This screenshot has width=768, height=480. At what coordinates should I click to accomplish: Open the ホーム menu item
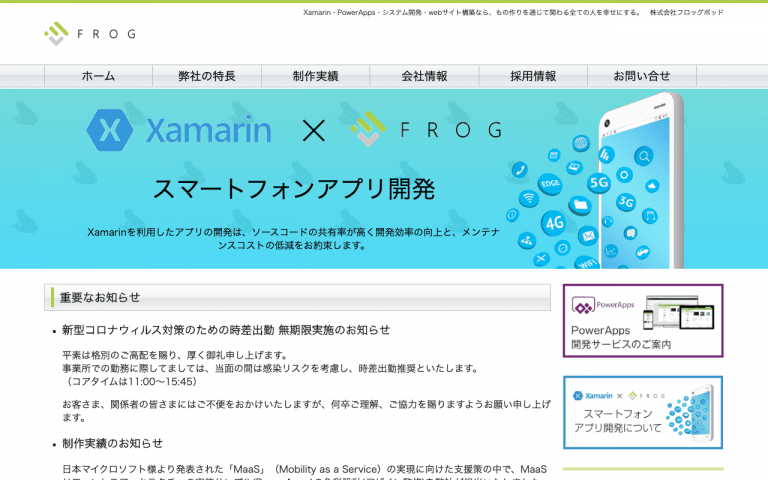[x=98, y=76]
